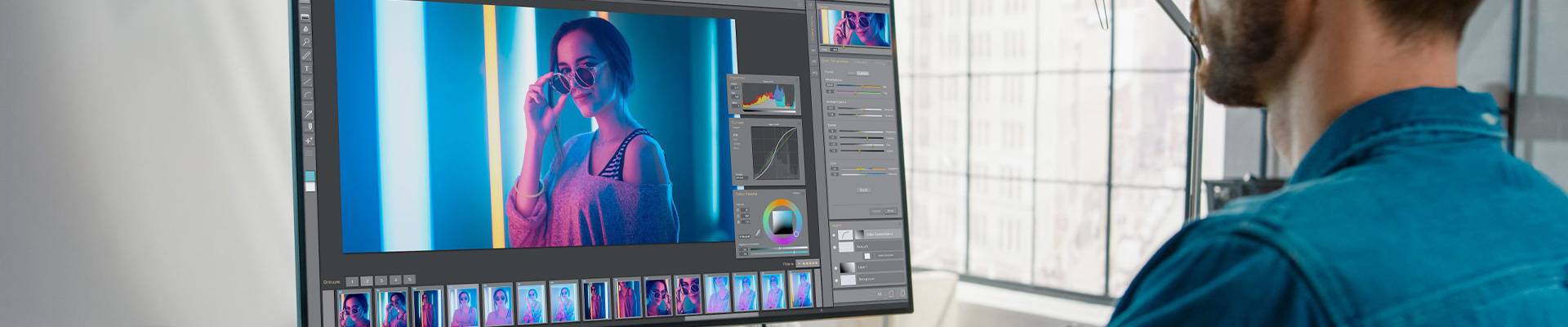Viewport: 1568px width, 327px height.
Task: Select the Zoom magnifier tool
Action: 306,42
